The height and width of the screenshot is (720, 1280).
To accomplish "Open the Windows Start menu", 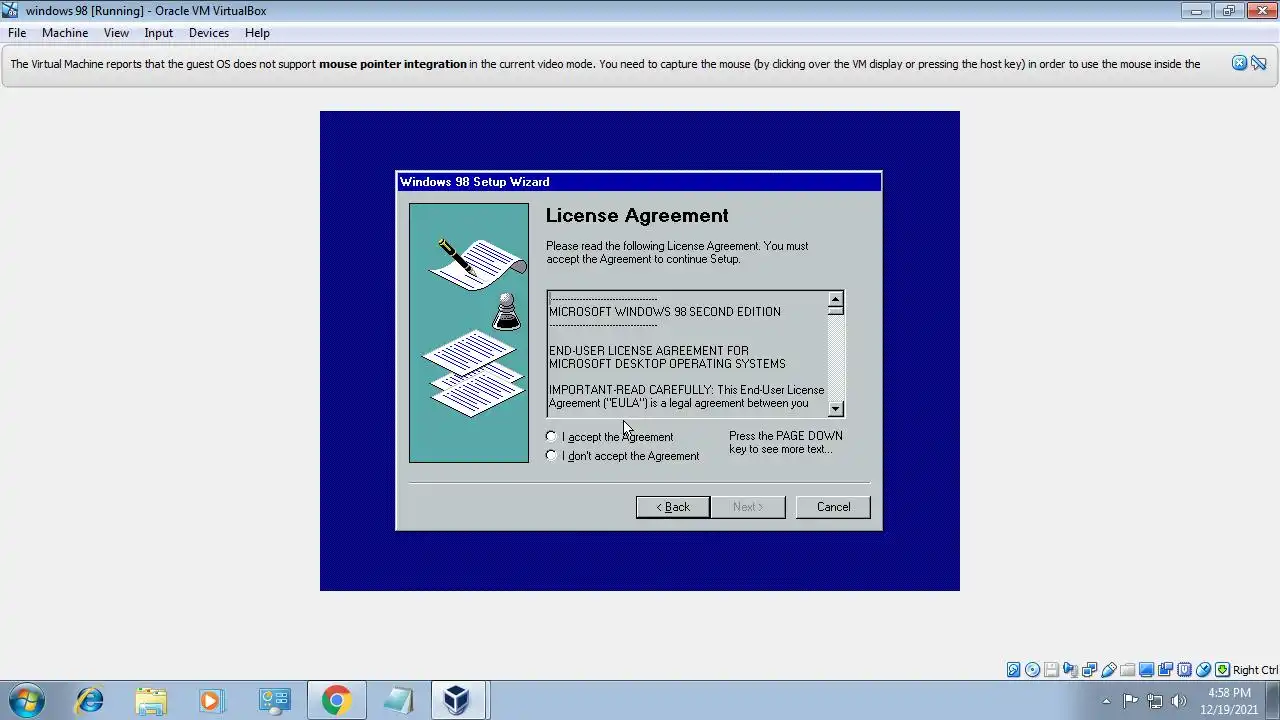I will [x=26, y=700].
